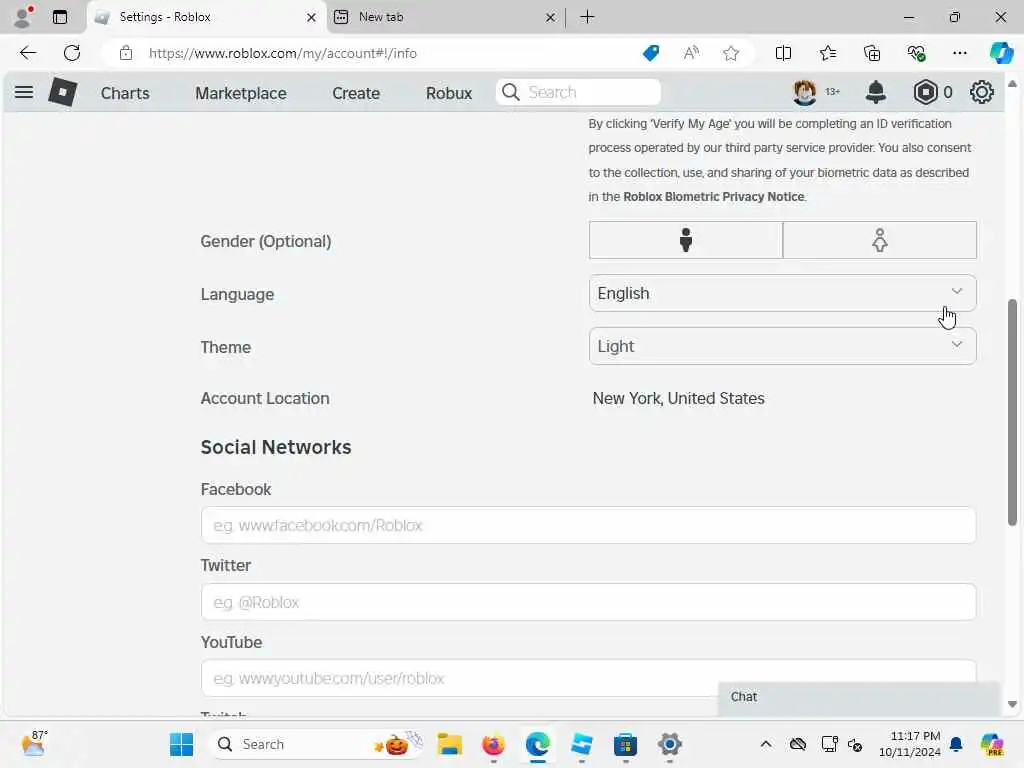Open the Roblox settings gear icon
1024x768 pixels.
coord(982,92)
